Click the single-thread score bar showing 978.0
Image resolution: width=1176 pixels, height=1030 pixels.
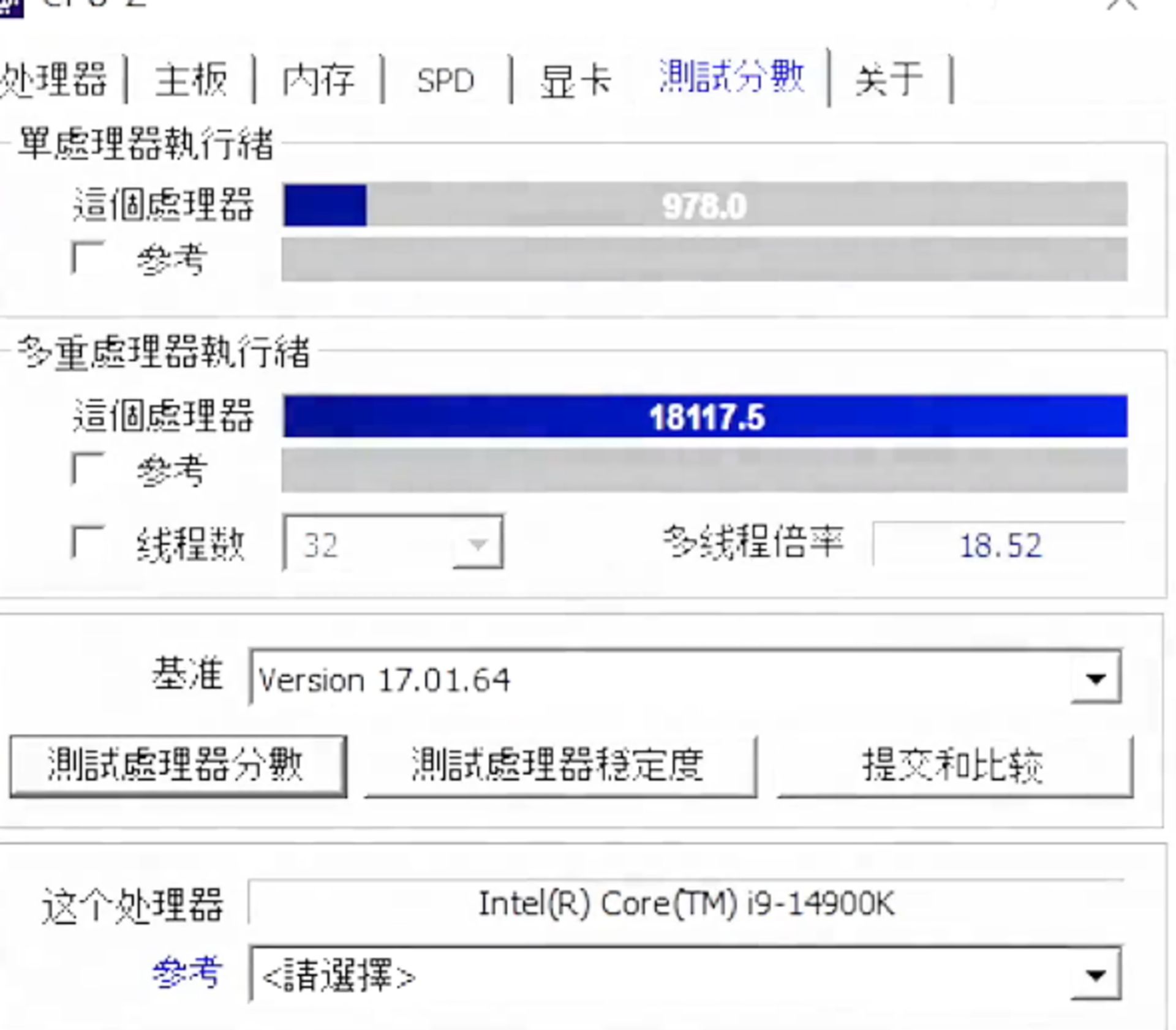704,207
